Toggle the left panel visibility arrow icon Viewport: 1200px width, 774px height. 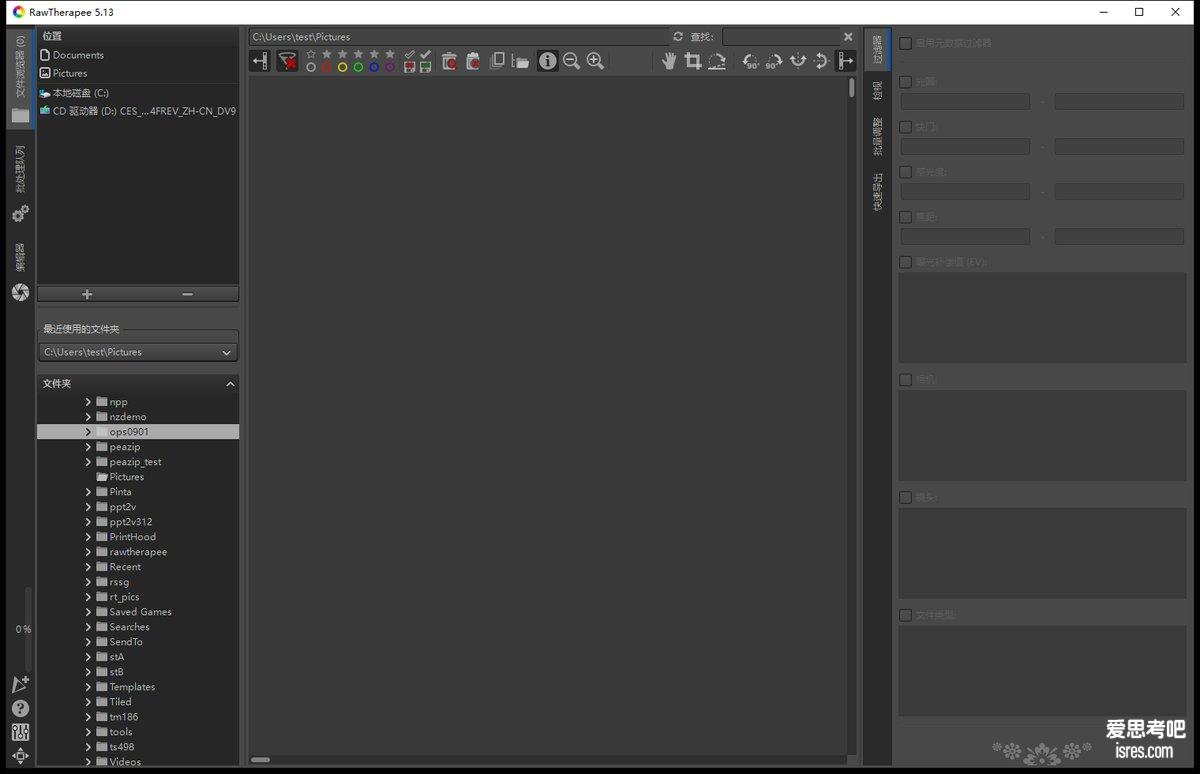[260, 61]
